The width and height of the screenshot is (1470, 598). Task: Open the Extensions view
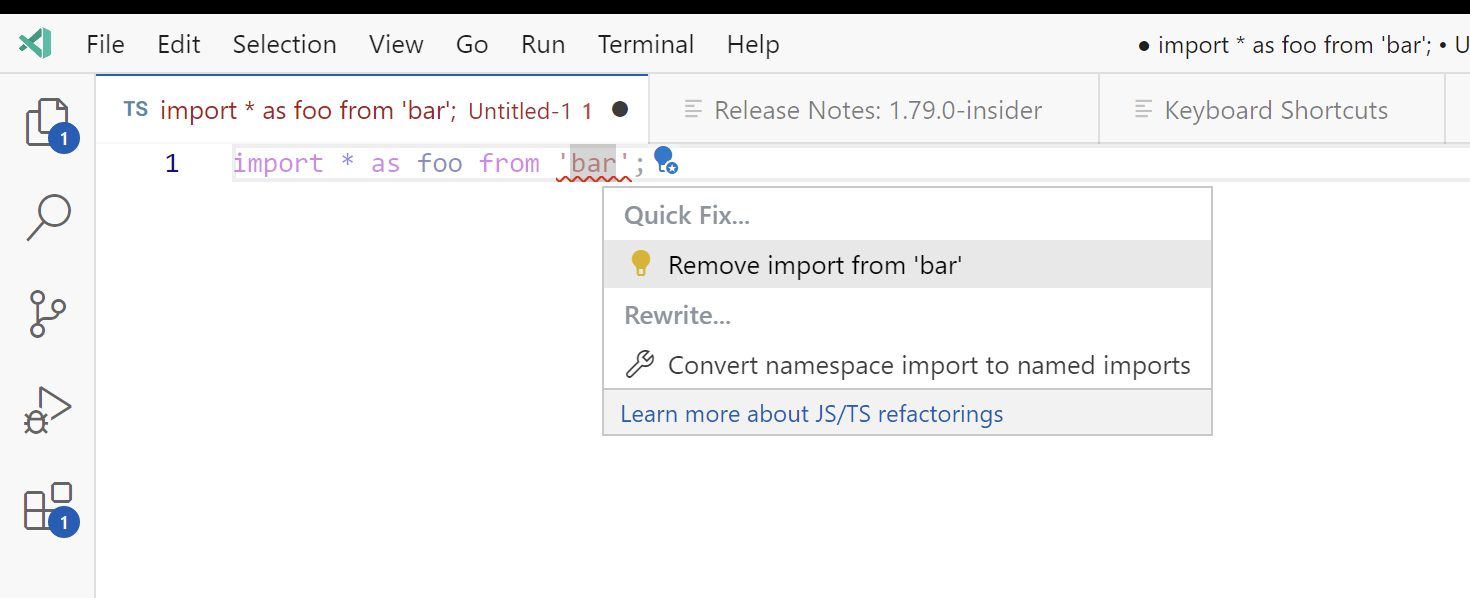coord(47,508)
